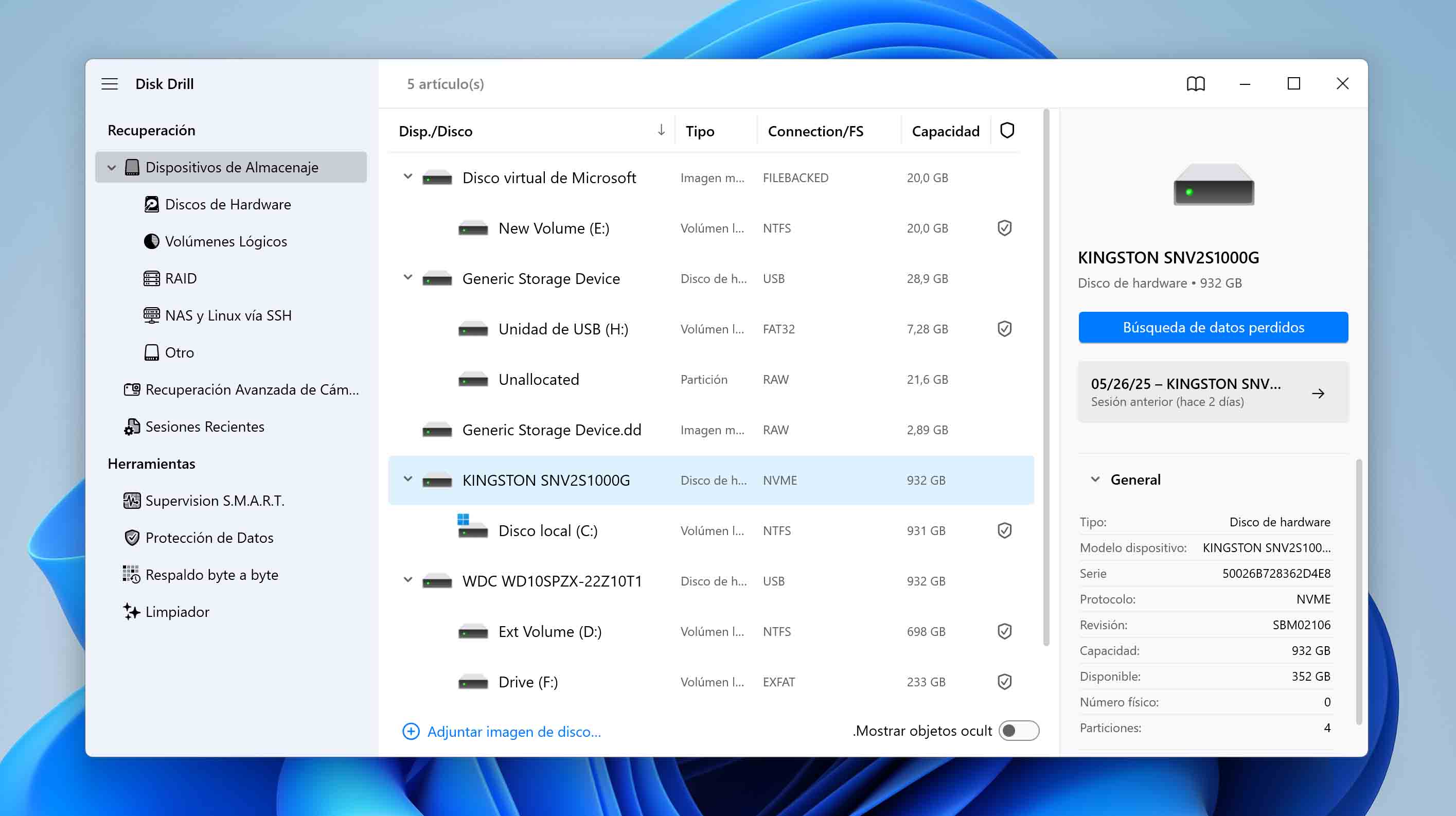Image resolution: width=1456 pixels, height=816 pixels.
Task: Click the shield icon for Disco local (C:)
Action: pyautogui.click(x=1004, y=530)
